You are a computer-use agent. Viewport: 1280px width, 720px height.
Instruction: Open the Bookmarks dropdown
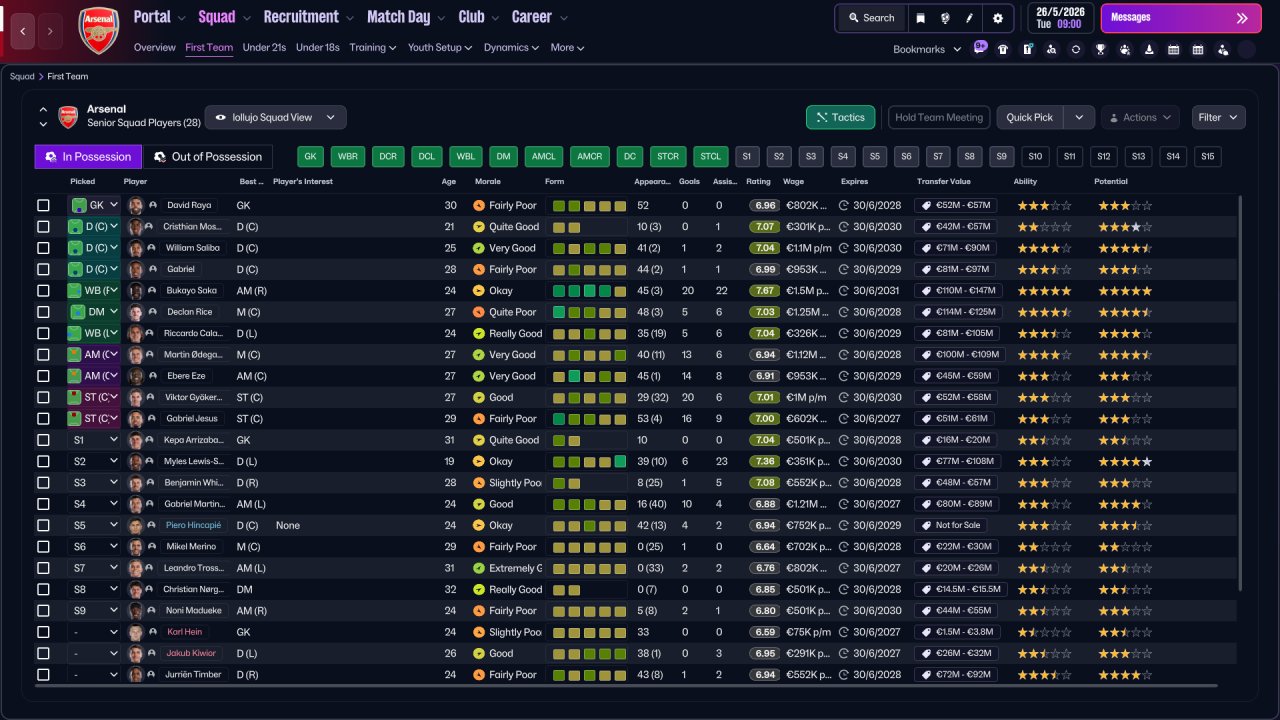[926, 49]
